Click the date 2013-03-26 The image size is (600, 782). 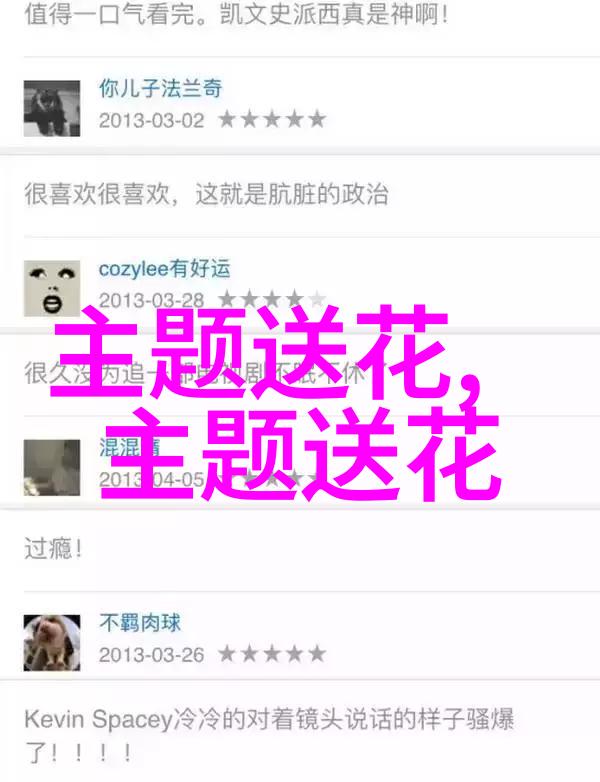point(152,655)
